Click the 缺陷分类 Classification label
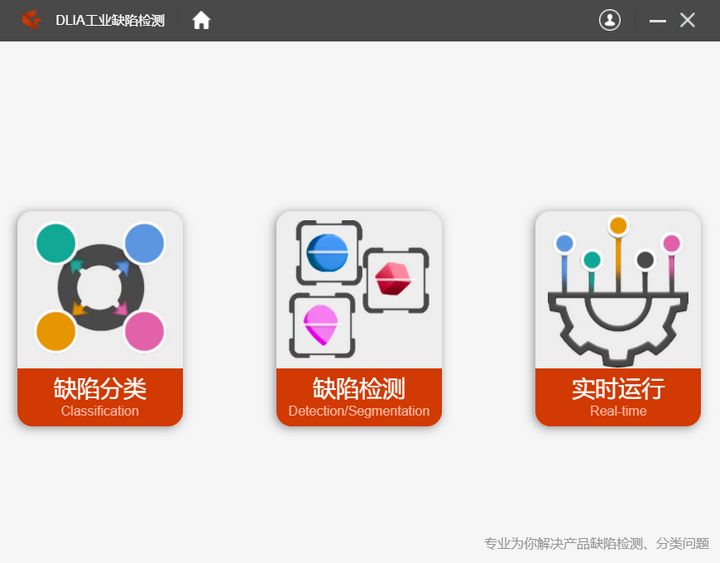Image resolution: width=720 pixels, height=563 pixels. [x=100, y=397]
